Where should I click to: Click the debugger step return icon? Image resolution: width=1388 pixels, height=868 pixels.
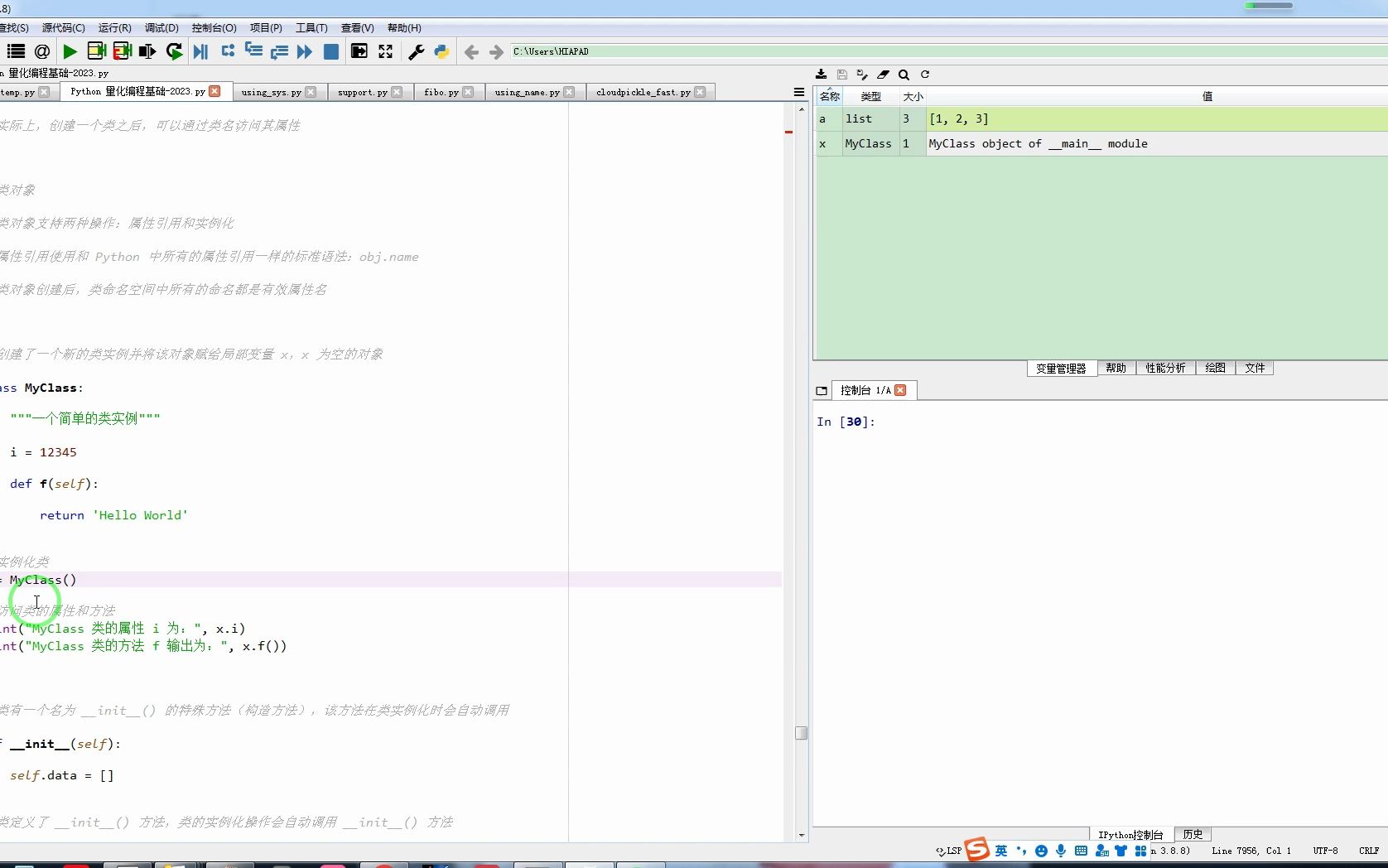click(279, 51)
